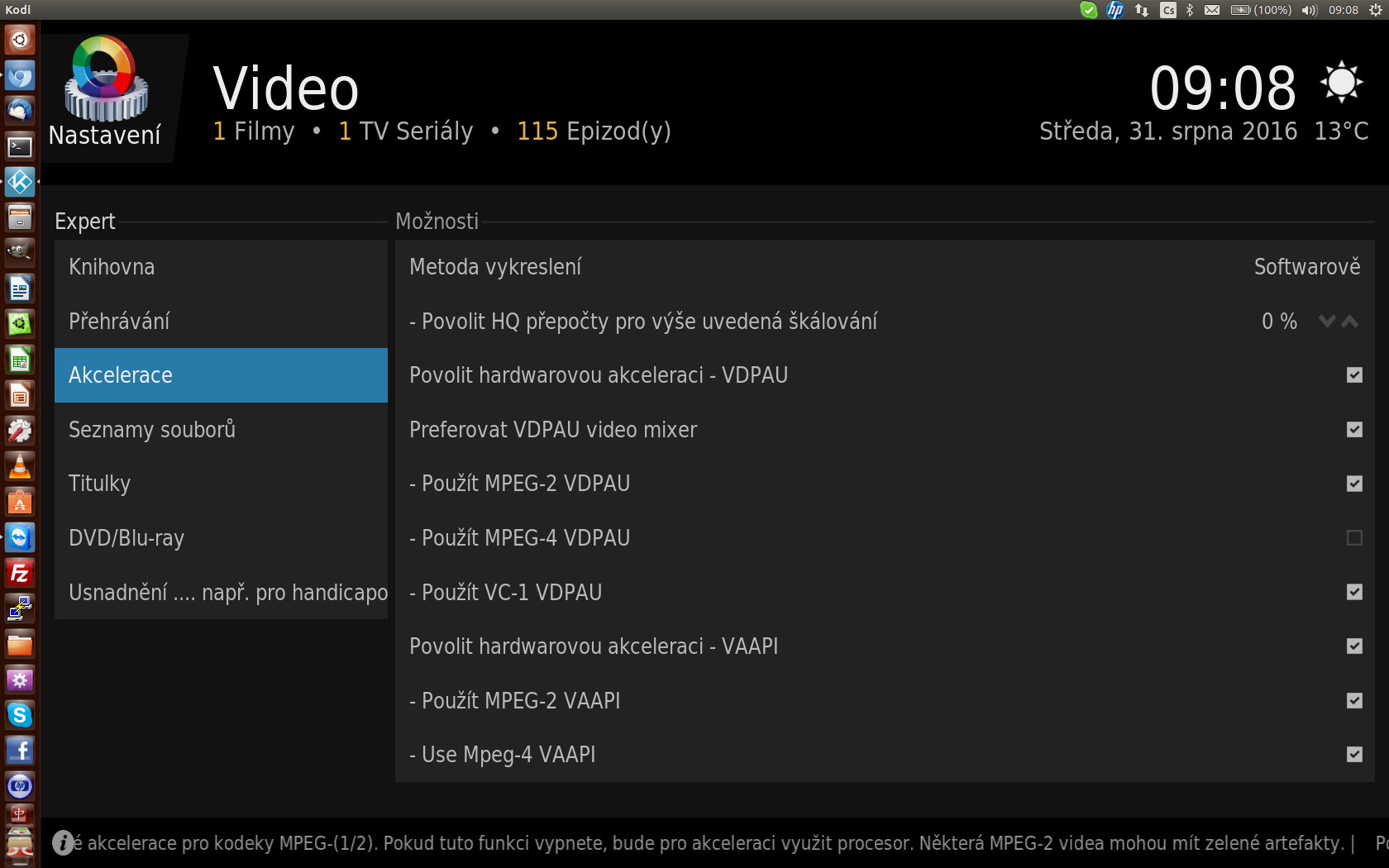Viewport: 1389px width, 868px height.
Task: Change Metoda vykreslení value Softwarově
Action: 1306,267
